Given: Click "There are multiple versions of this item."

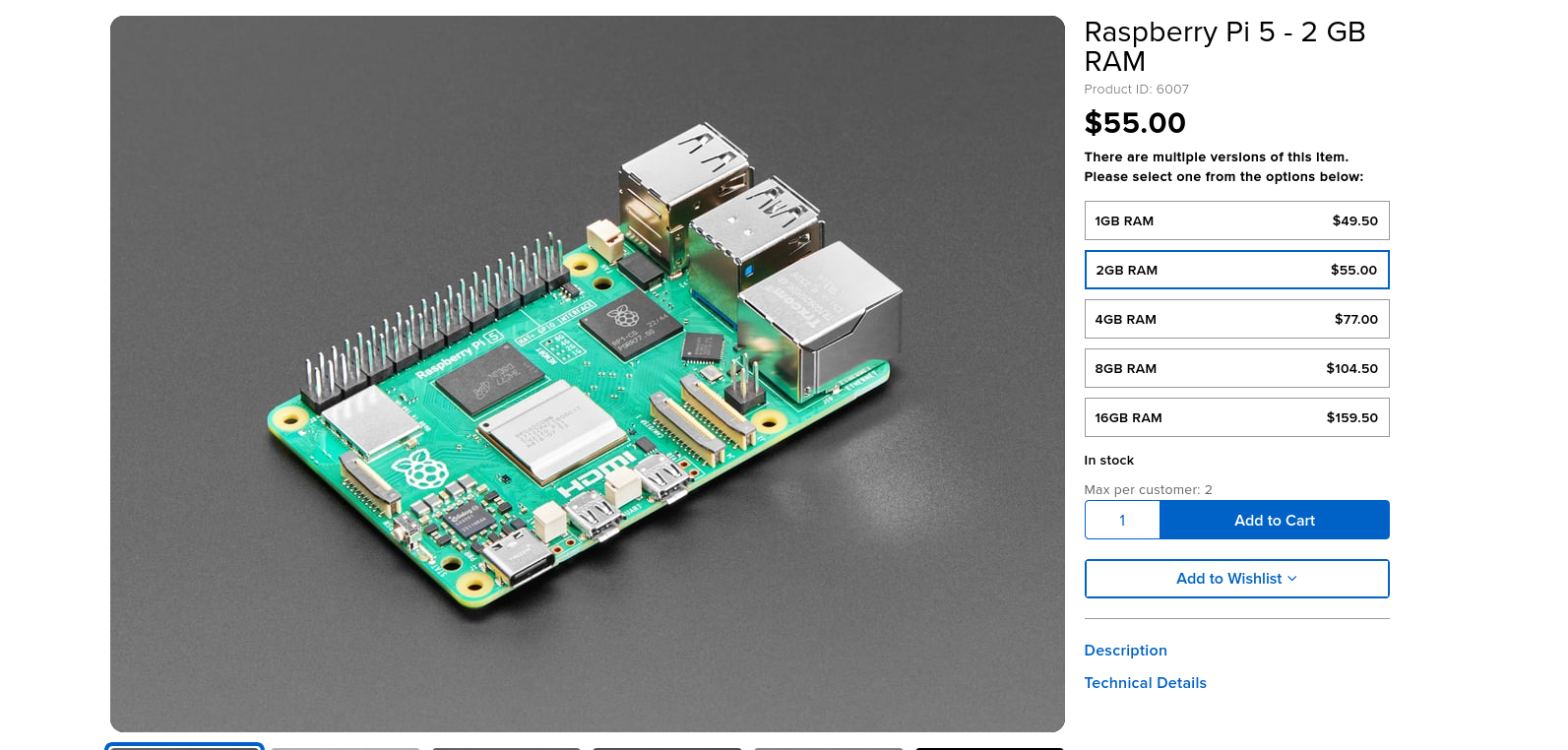Looking at the screenshot, I should 1216,156.
